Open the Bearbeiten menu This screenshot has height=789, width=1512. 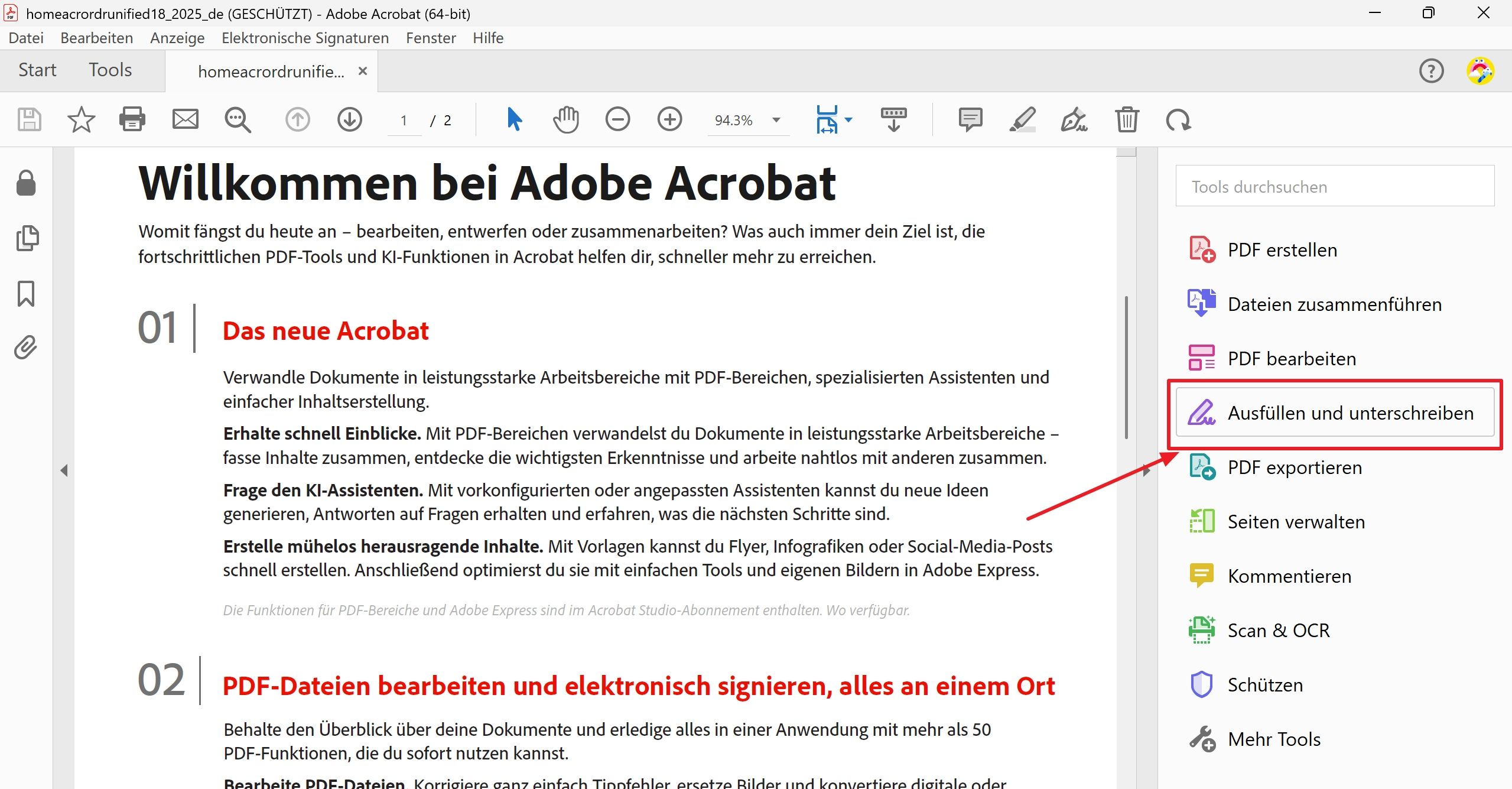[x=97, y=38]
